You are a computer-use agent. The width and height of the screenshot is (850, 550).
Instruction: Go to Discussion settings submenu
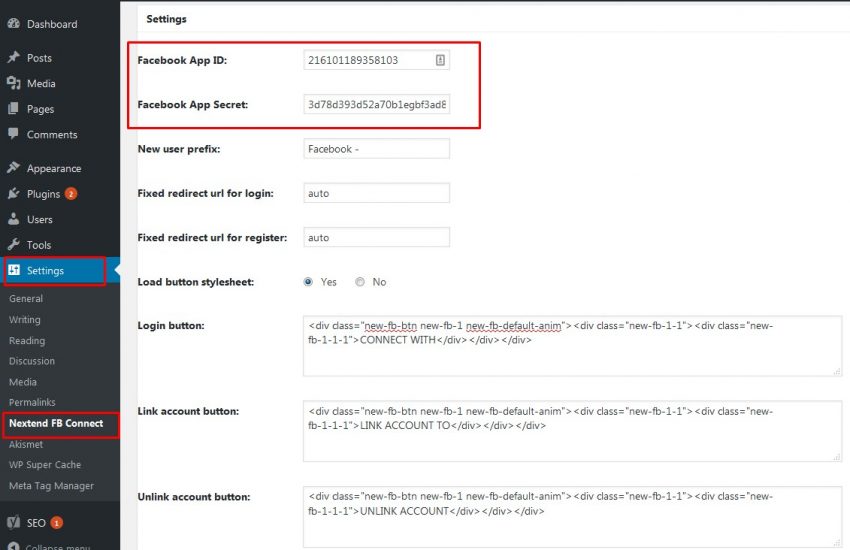pyautogui.click(x=31, y=360)
